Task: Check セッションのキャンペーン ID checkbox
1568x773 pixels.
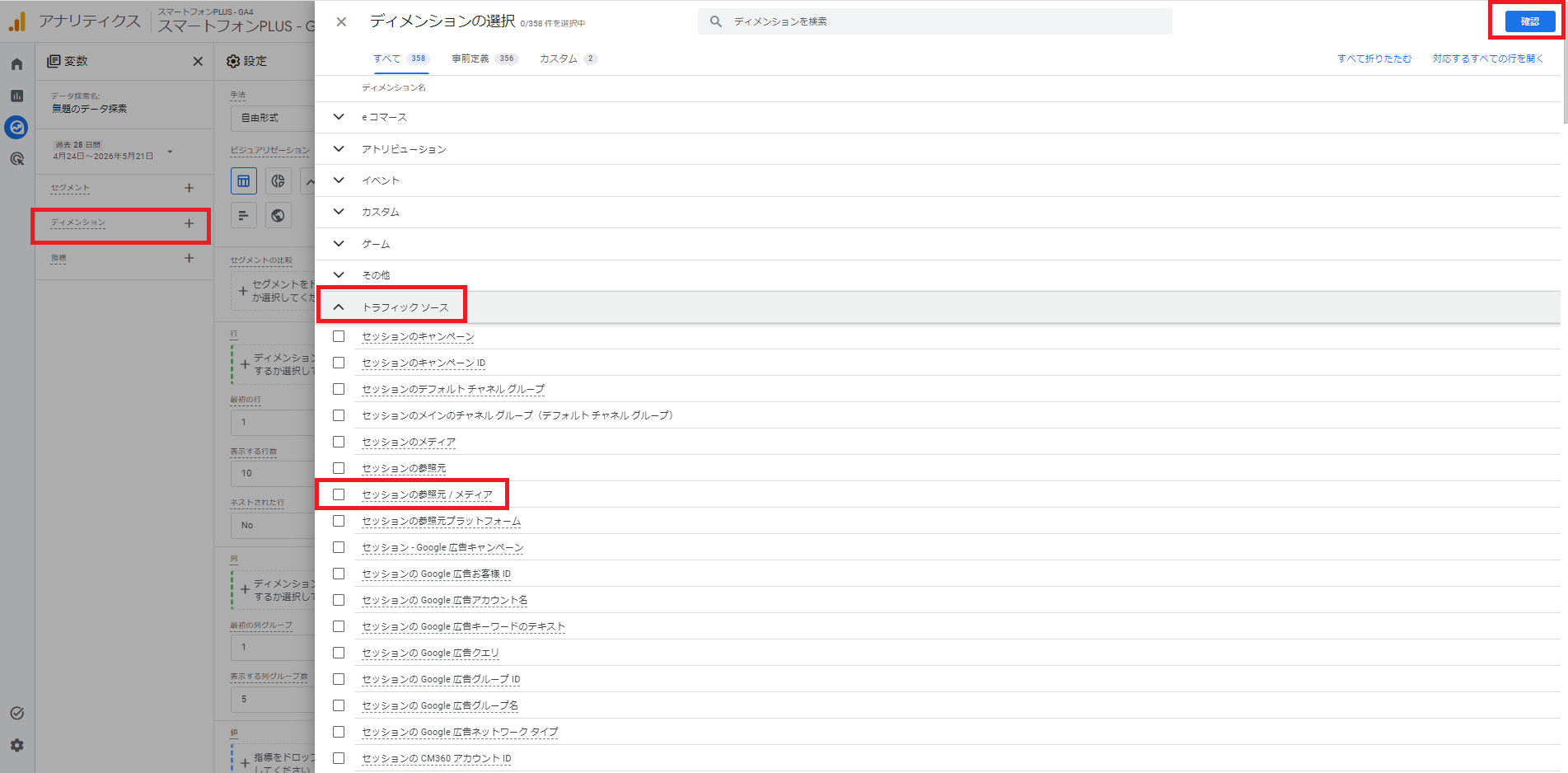Action: [339, 363]
